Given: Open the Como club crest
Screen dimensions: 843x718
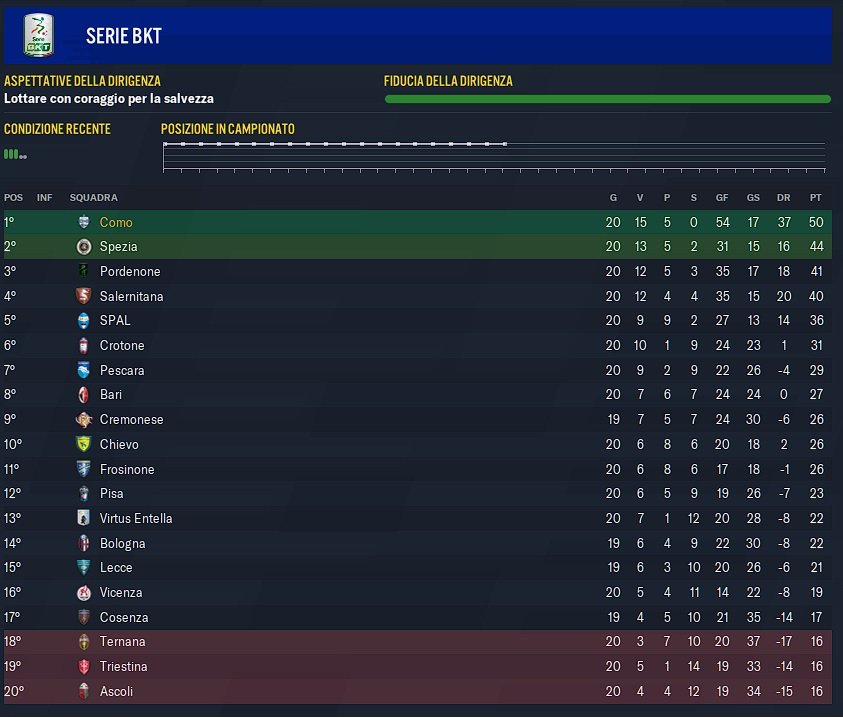Looking at the screenshot, I should click(x=84, y=222).
